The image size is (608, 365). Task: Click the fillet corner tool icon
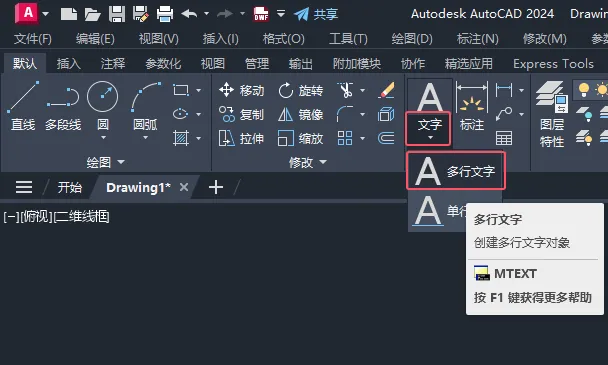pyautogui.click(x=345, y=114)
